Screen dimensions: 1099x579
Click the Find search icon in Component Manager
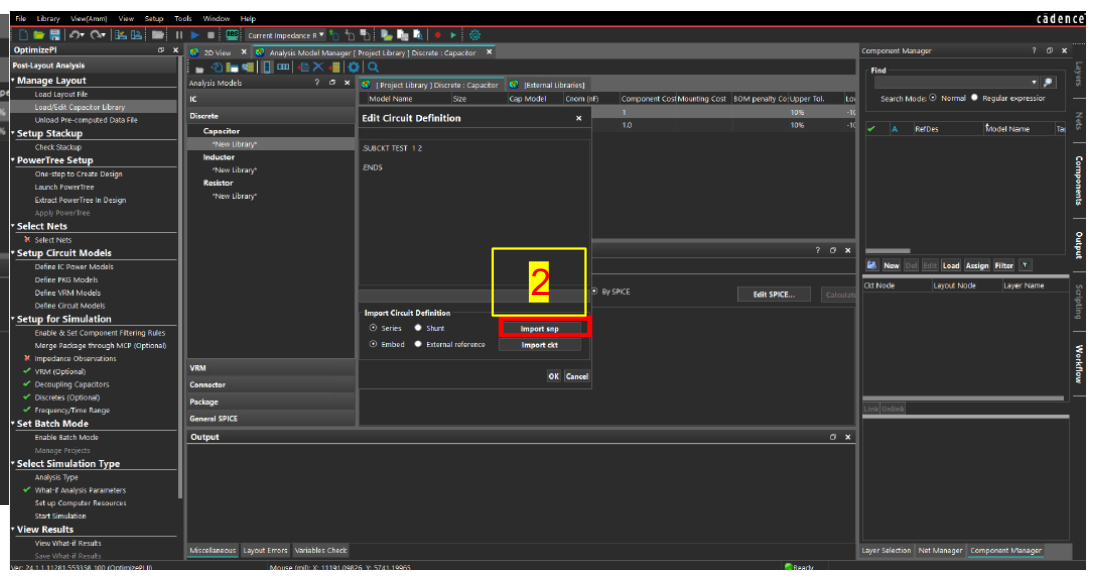(x=1049, y=83)
